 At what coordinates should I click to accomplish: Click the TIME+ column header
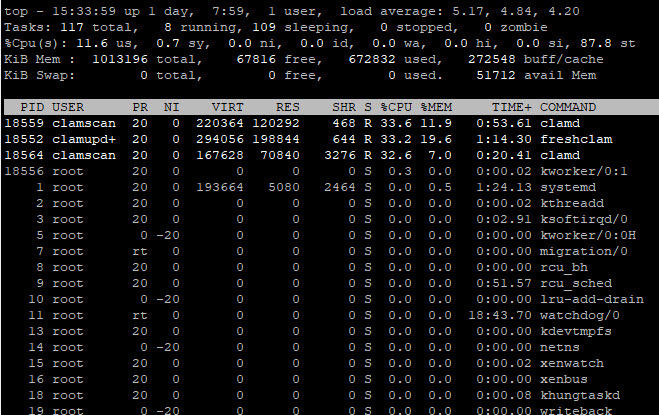pos(511,107)
